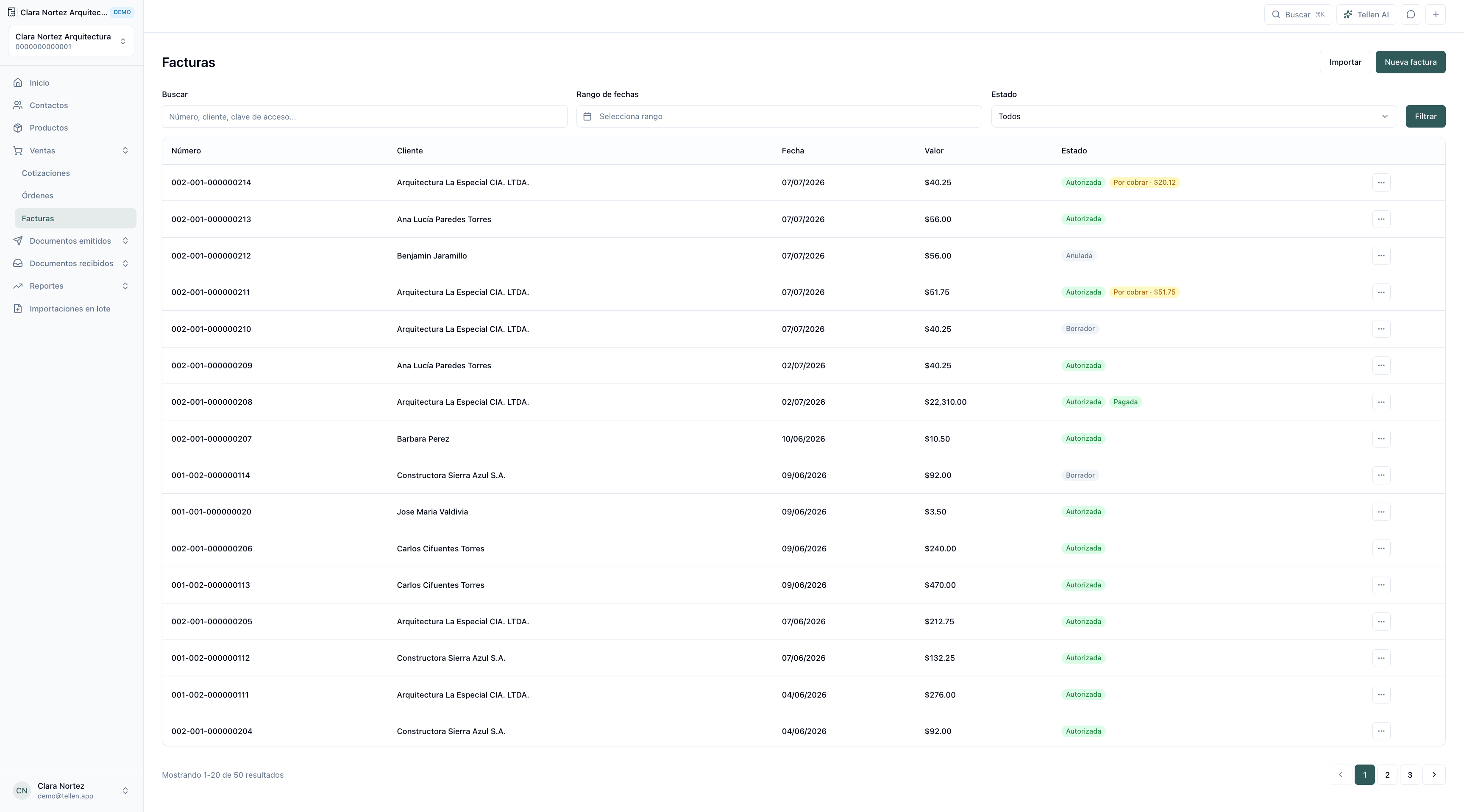
Task: Click the Fecha column header
Action: pos(793,150)
